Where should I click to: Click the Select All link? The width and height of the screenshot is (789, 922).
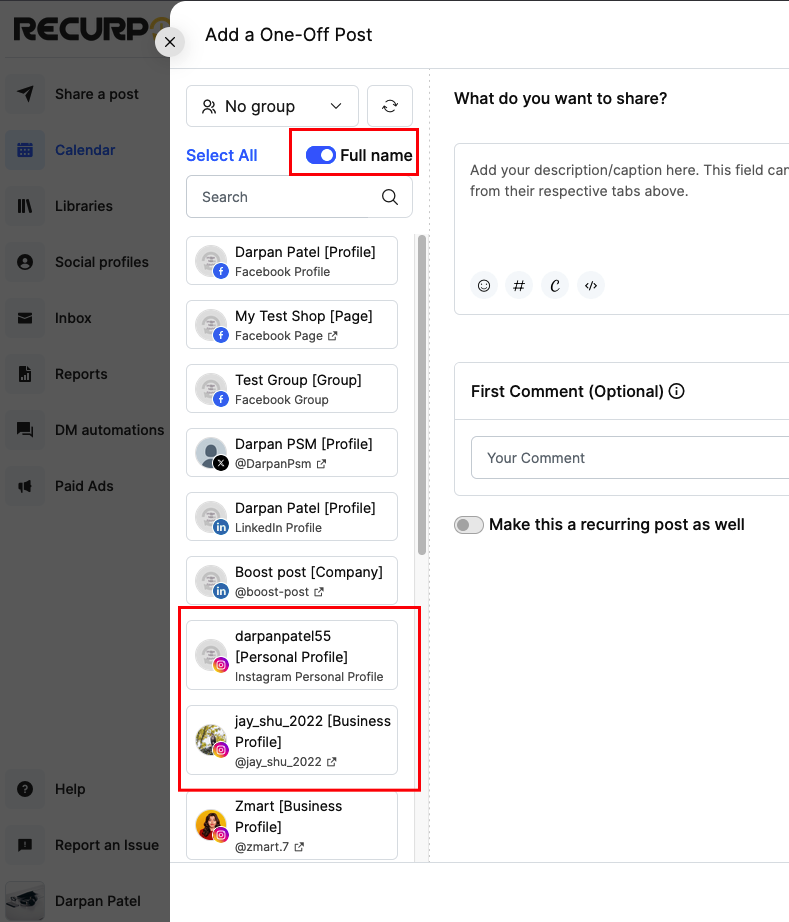[x=222, y=155]
